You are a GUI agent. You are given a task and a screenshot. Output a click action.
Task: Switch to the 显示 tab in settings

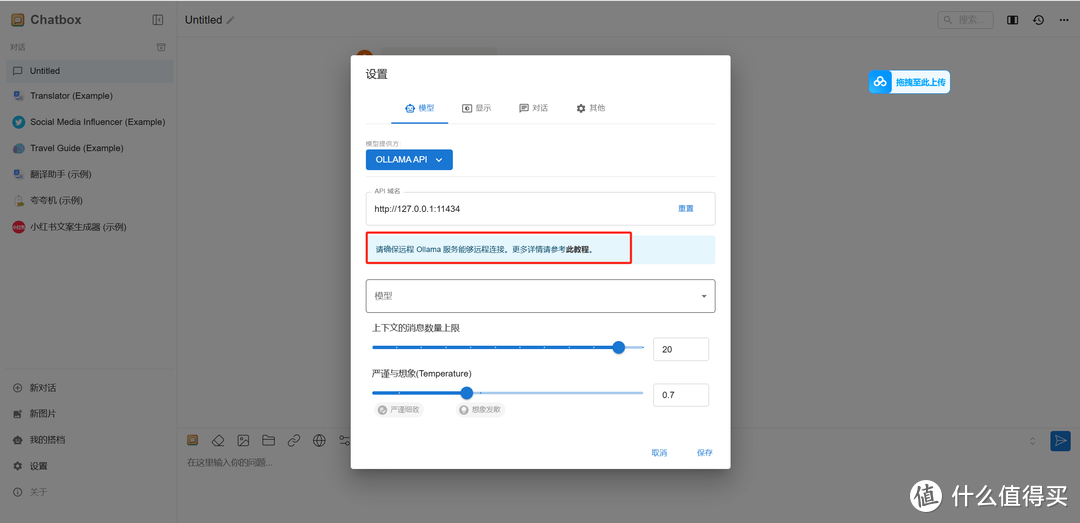click(x=477, y=108)
